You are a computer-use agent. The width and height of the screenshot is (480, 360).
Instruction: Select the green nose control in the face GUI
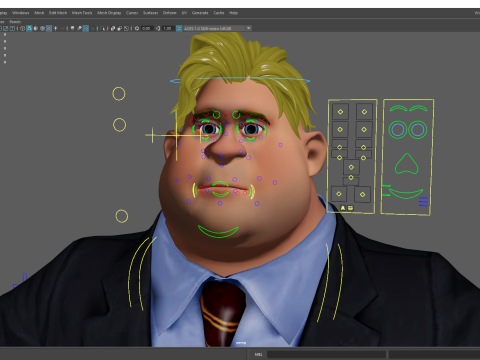click(x=406, y=164)
